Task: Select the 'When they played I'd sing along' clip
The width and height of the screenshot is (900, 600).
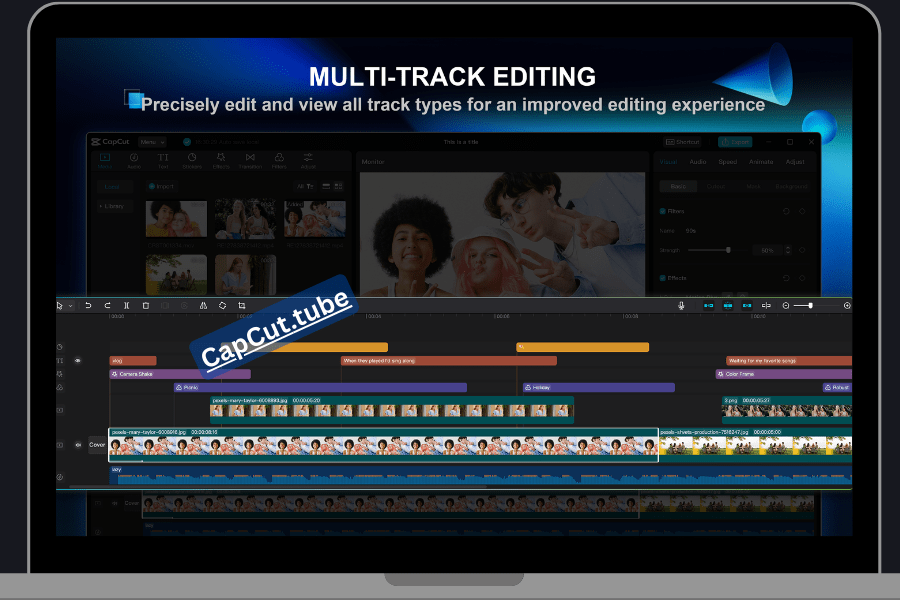Action: [x=449, y=361]
